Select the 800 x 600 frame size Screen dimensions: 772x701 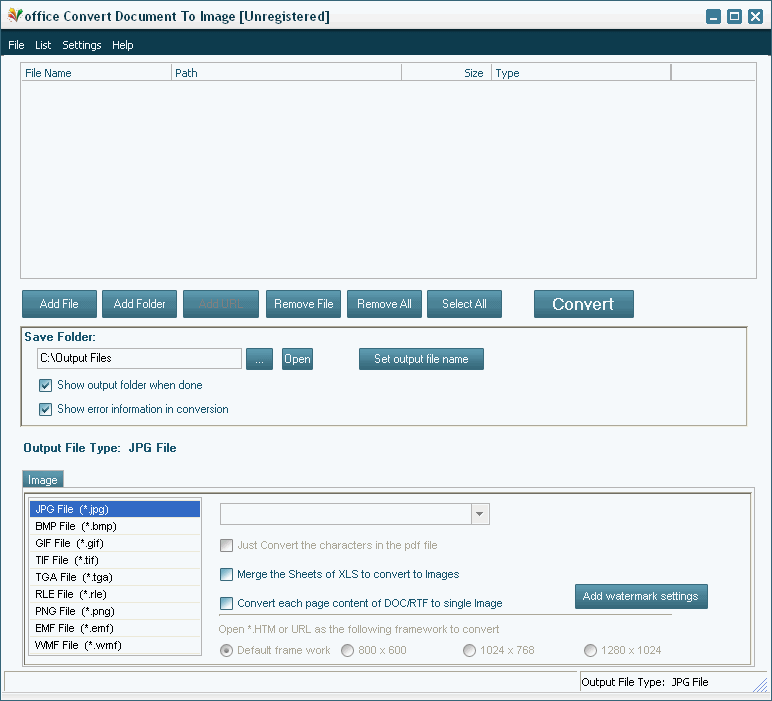click(347, 650)
